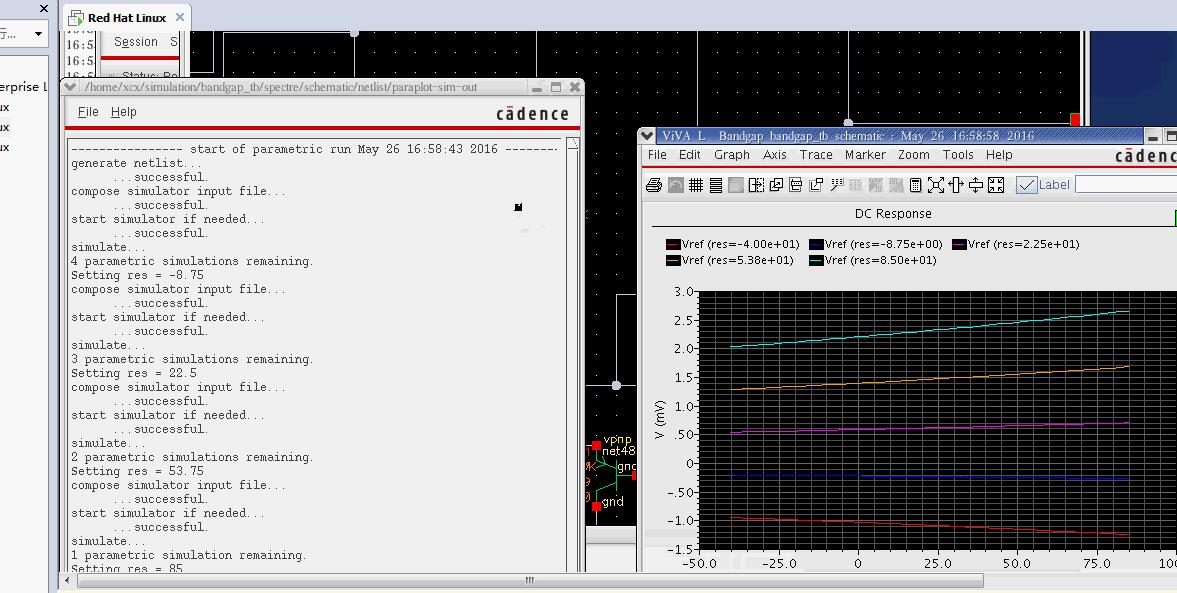Click the Red Hat Linux tab VM icon

click(x=76, y=18)
